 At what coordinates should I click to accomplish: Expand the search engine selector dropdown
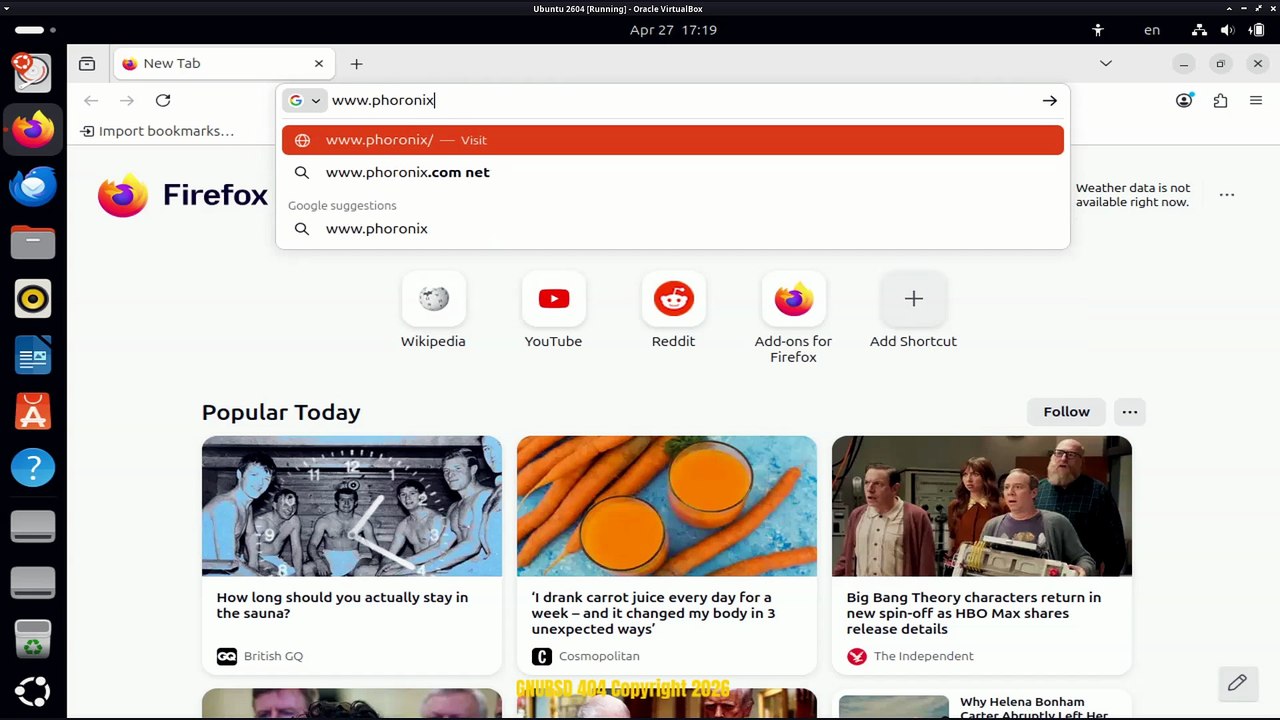click(x=305, y=100)
